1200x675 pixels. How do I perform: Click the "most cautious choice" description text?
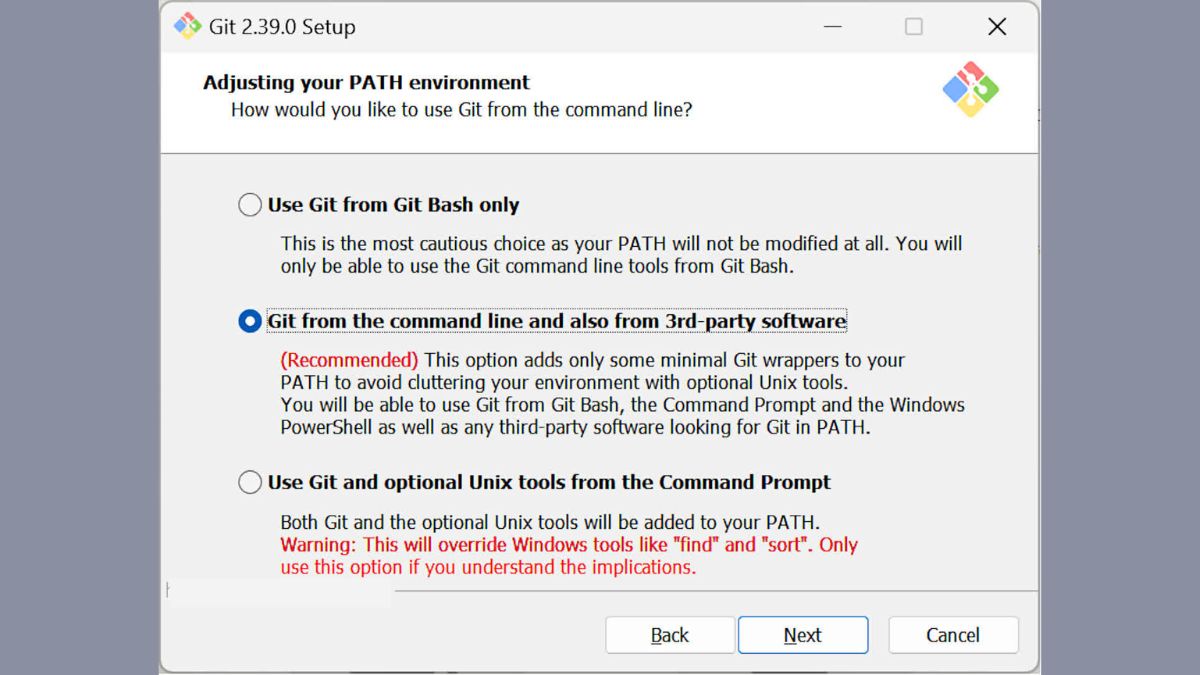(x=620, y=243)
